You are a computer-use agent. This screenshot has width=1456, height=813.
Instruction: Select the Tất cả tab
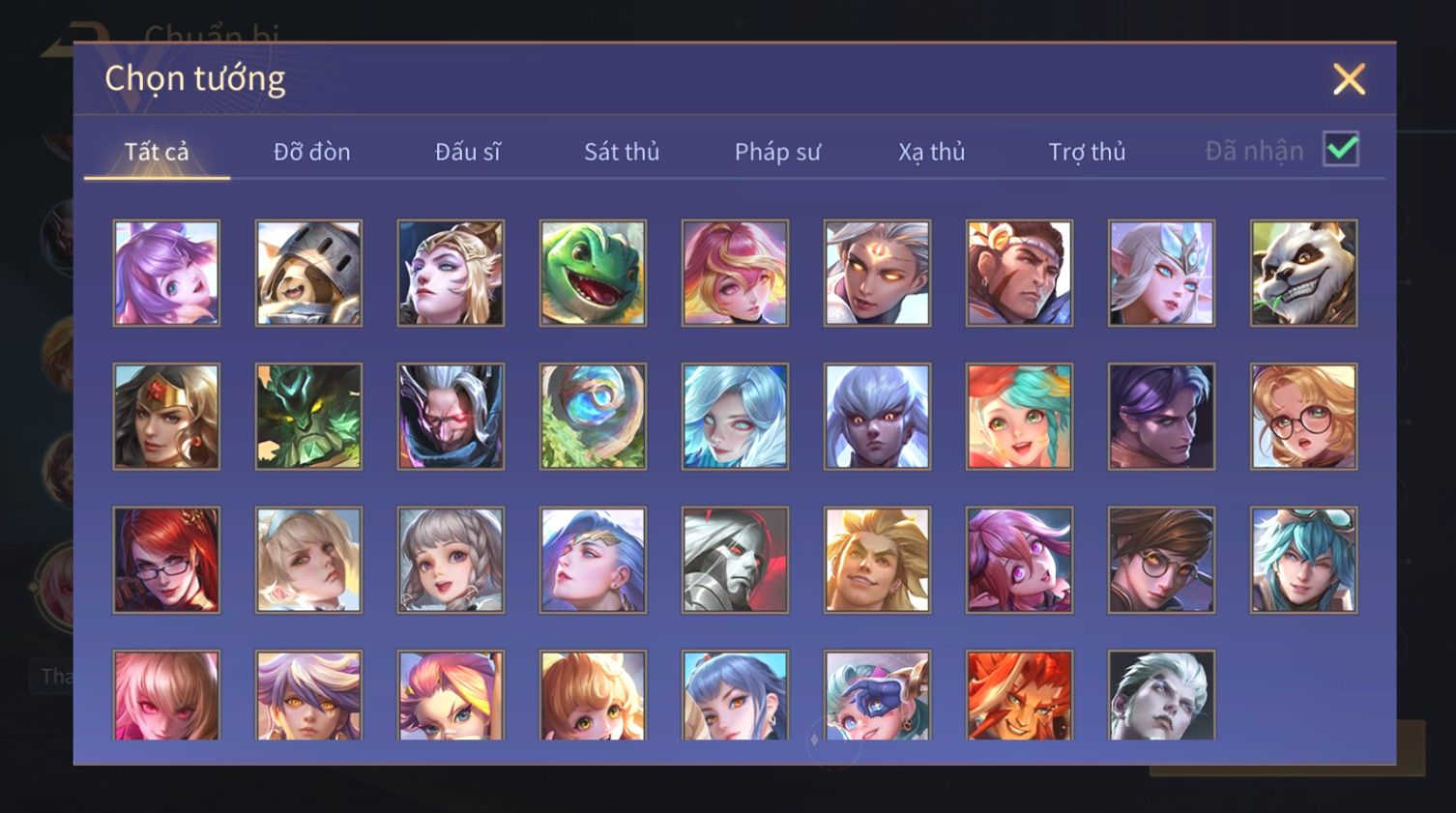pyautogui.click(x=157, y=152)
